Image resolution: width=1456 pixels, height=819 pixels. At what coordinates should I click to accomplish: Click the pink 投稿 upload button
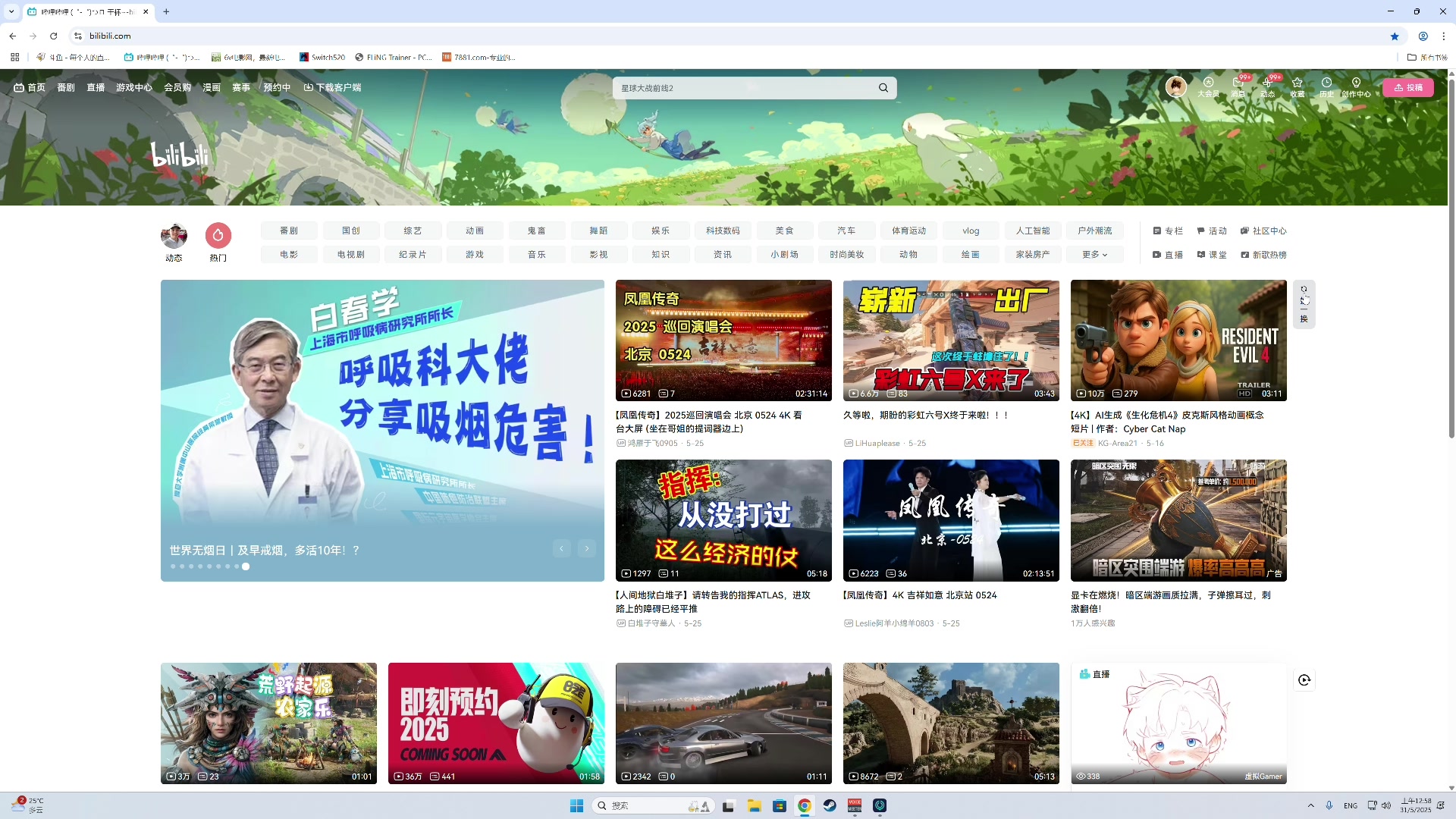pyautogui.click(x=1408, y=88)
